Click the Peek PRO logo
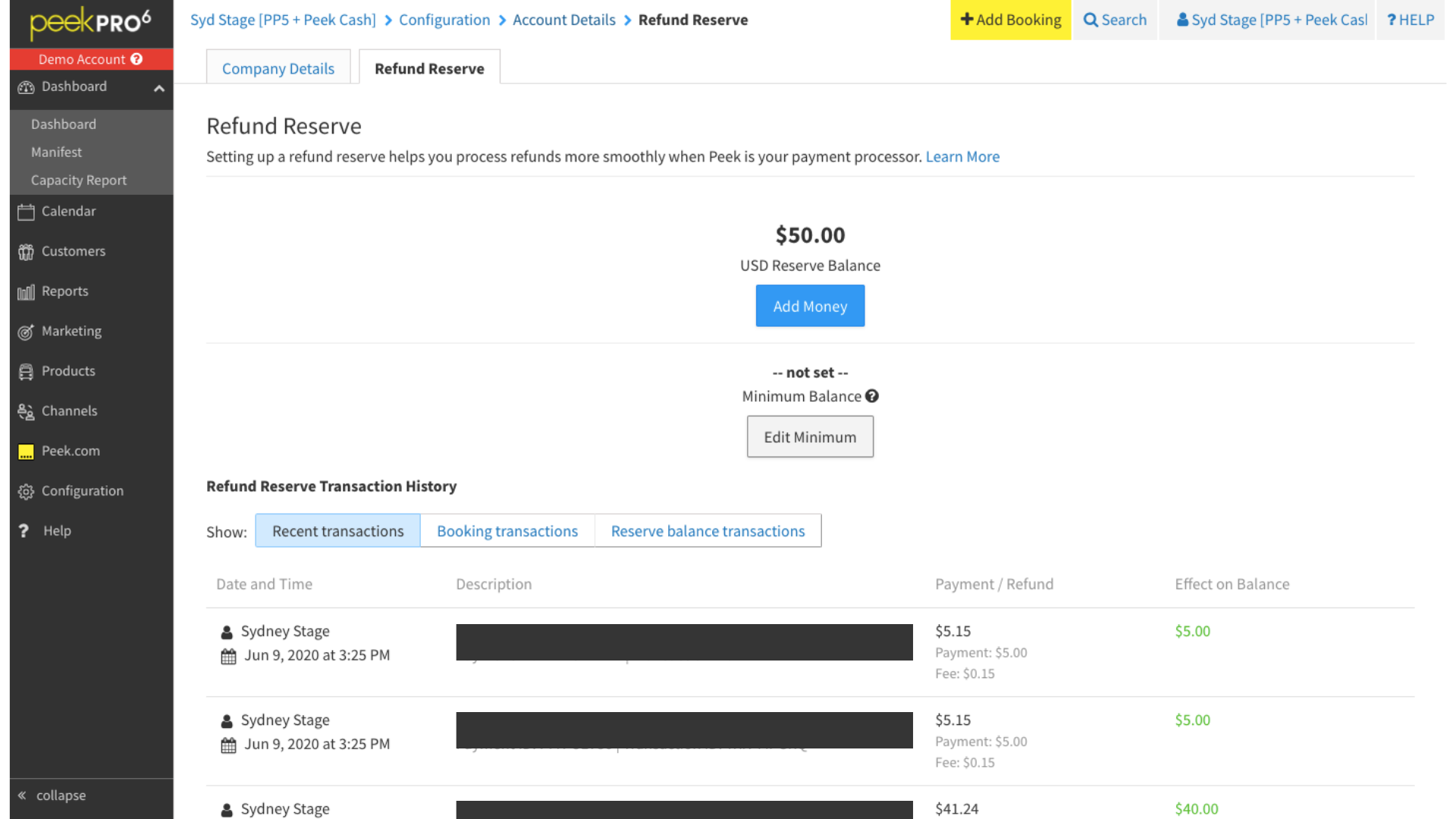1456x819 pixels. 90,24
